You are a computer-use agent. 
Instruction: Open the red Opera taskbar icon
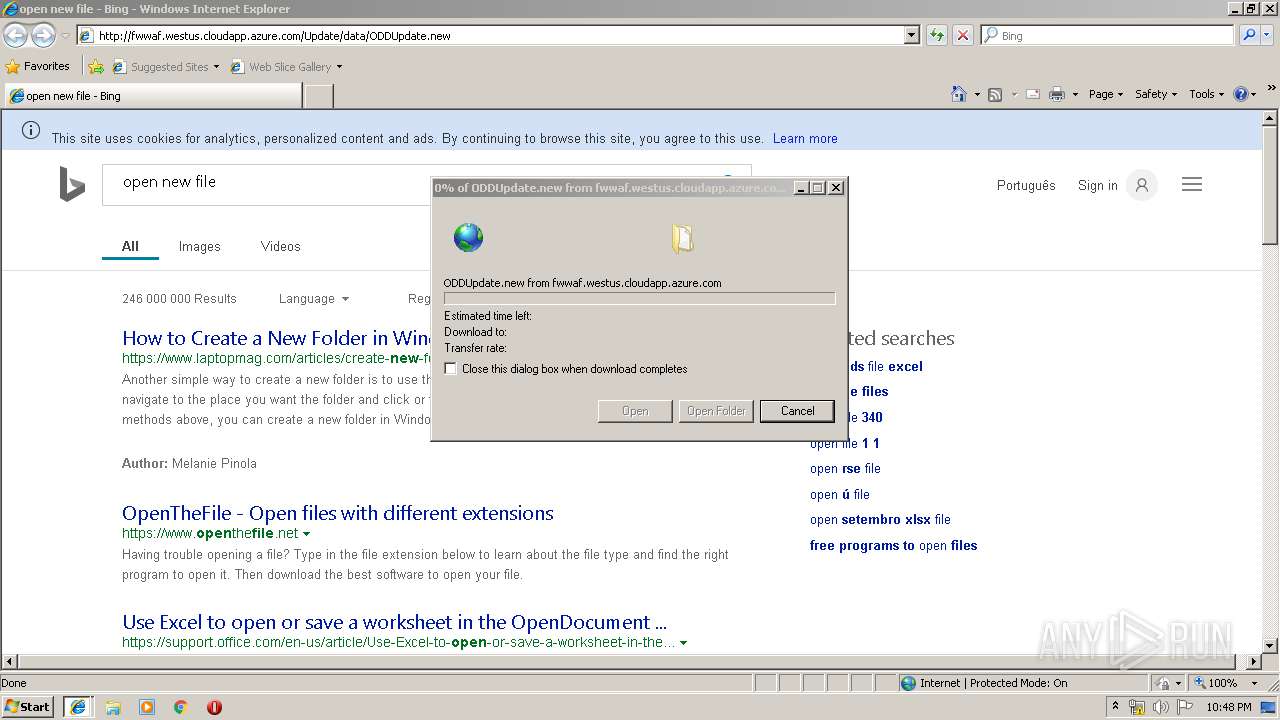tap(214, 707)
